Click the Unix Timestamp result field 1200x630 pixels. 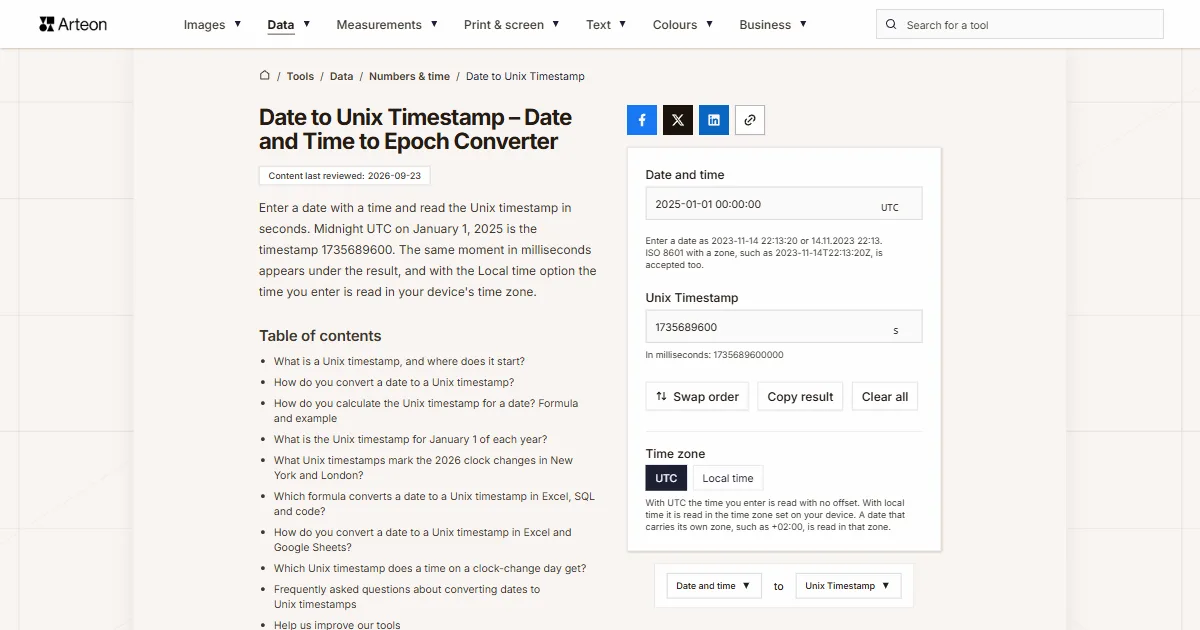click(784, 327)
